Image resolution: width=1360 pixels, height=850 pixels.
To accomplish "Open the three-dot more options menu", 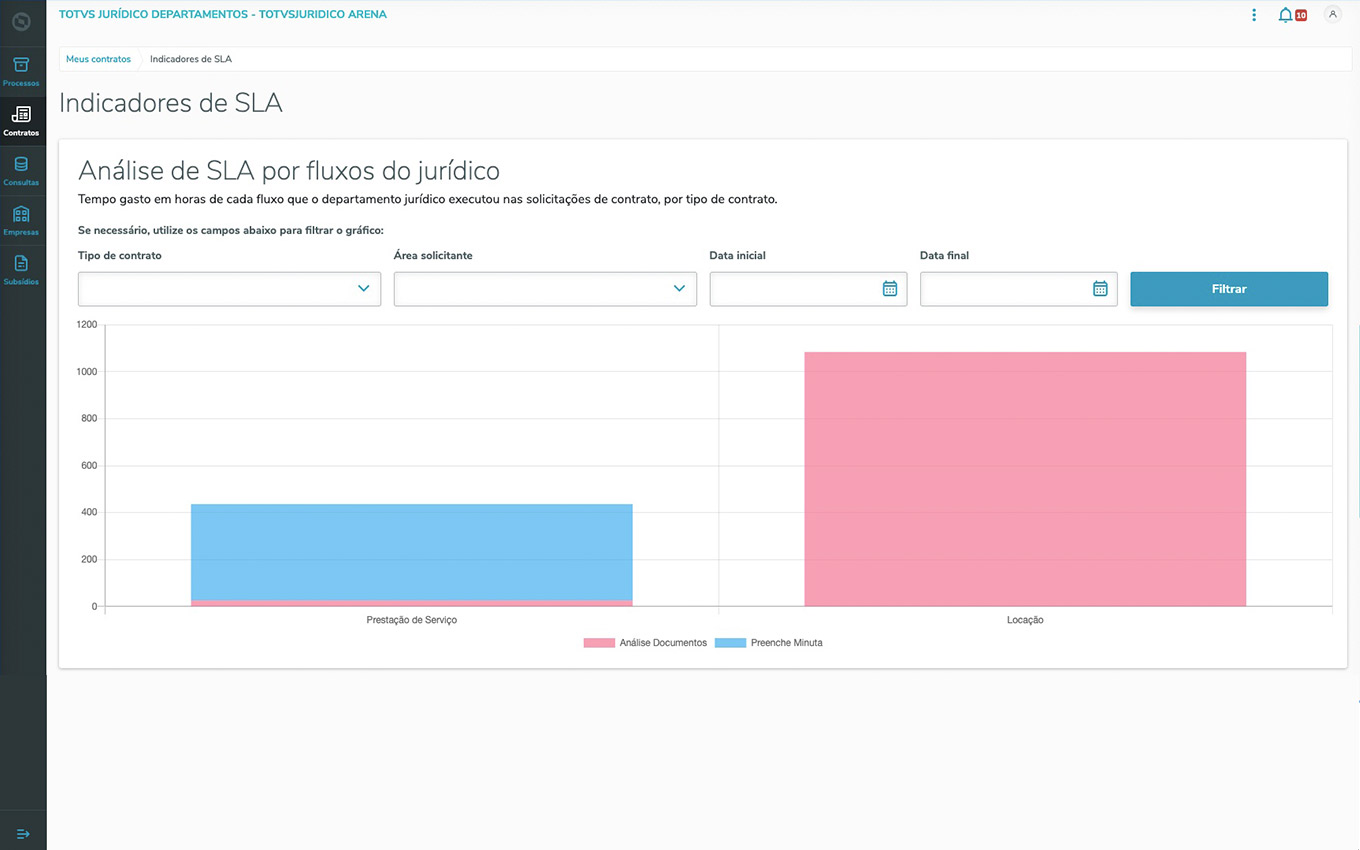I will click(x=1254, y=15).
